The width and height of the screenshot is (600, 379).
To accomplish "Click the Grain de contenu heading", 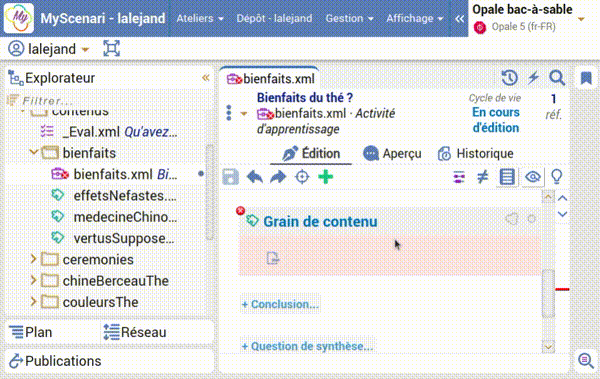I will click(x=320, y=222).
